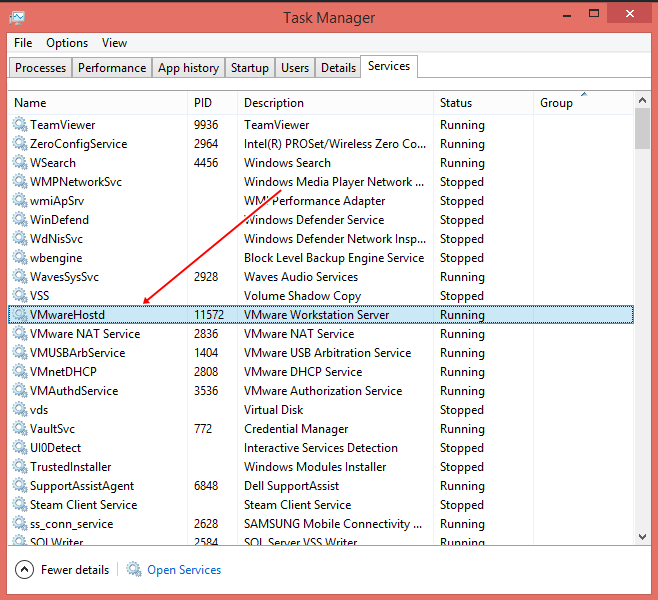This screenshot has width=658, height=600.
Task: Click Stopped status of VSS row
Action: point(462,296)
